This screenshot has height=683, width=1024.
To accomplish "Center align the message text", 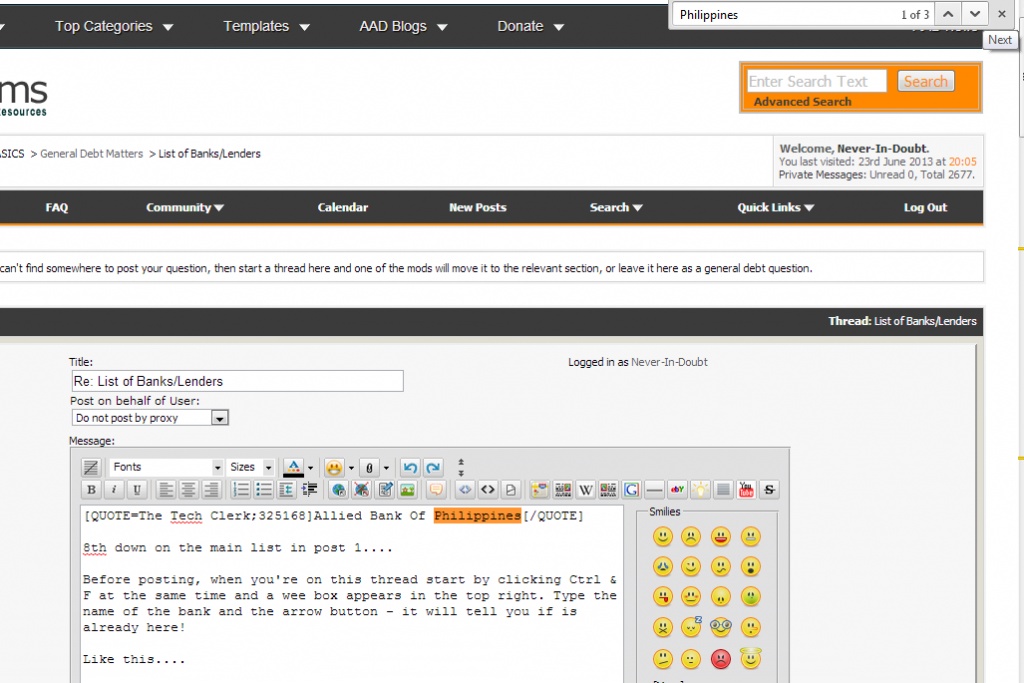I will click(188, 490).
